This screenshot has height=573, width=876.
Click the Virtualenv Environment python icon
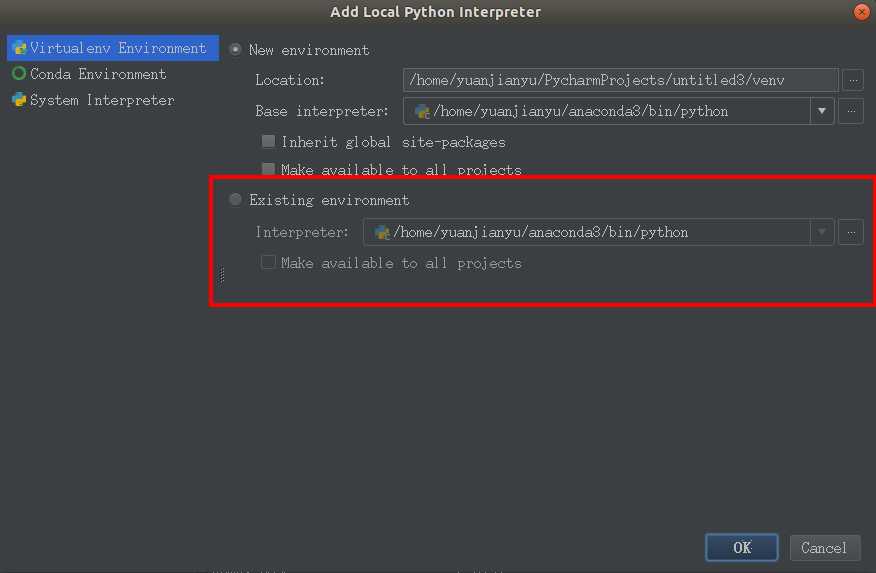[19, 48]
